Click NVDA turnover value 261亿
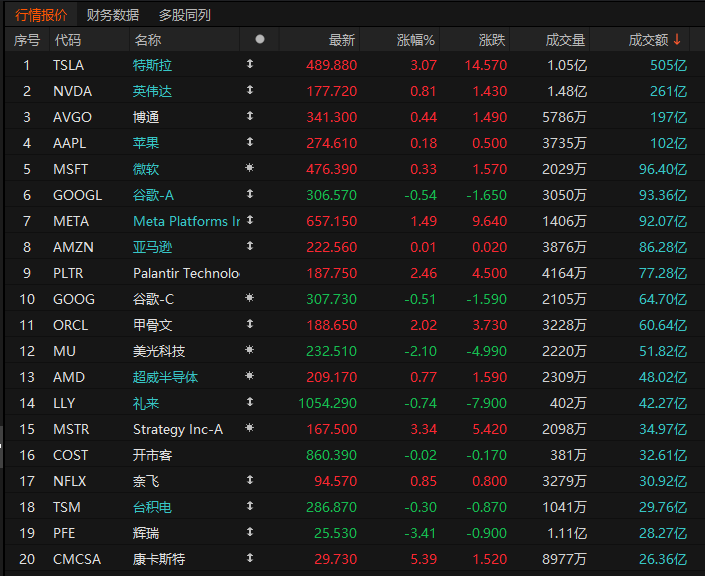705x576 pixels. tap(669, 91)
